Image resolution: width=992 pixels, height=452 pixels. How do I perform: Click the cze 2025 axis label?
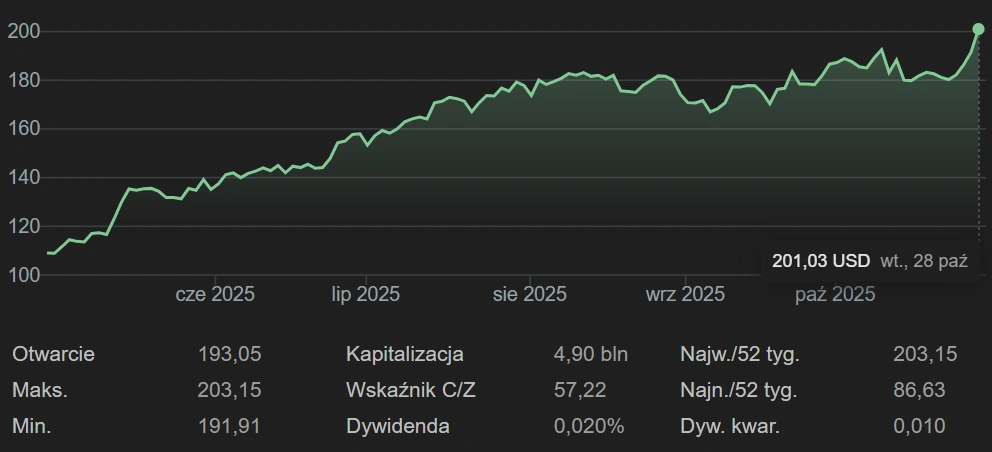(215, 294)
